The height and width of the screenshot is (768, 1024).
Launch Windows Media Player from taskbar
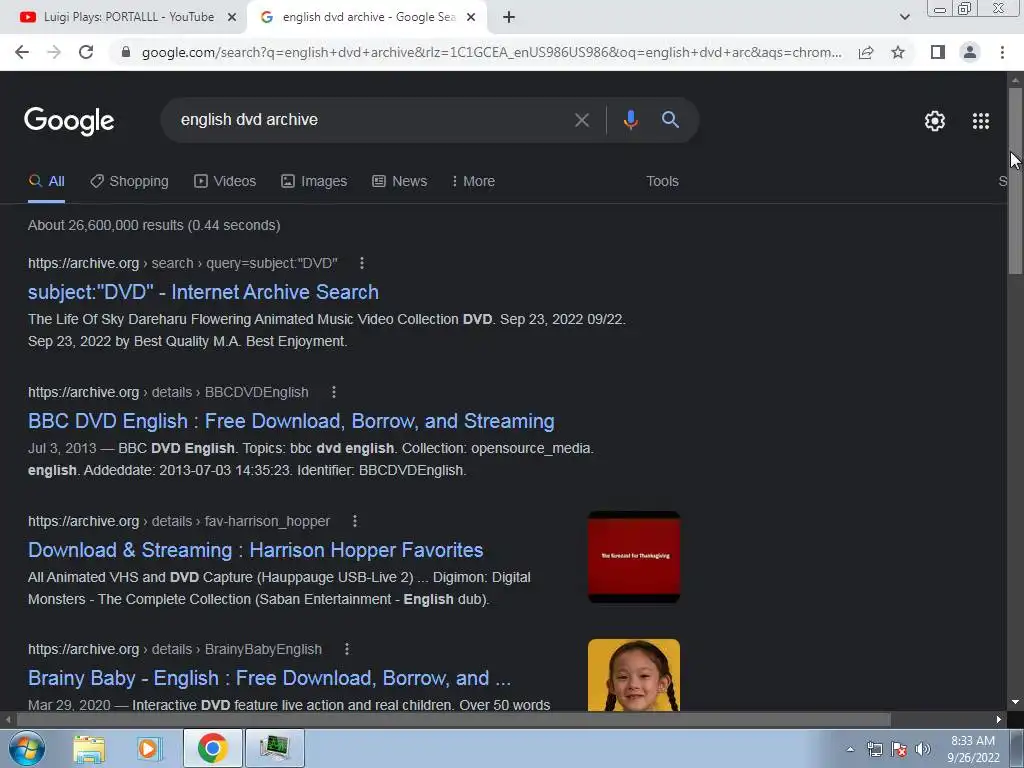click(x=150, y=748)
